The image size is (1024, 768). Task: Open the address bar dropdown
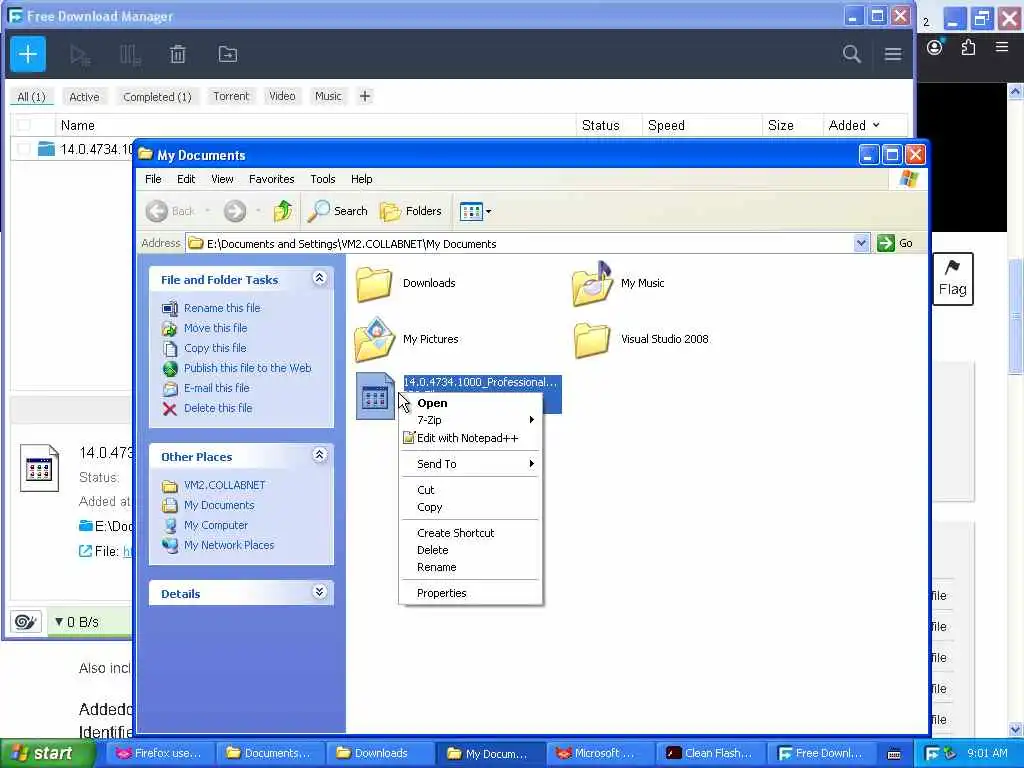[861, 243]
